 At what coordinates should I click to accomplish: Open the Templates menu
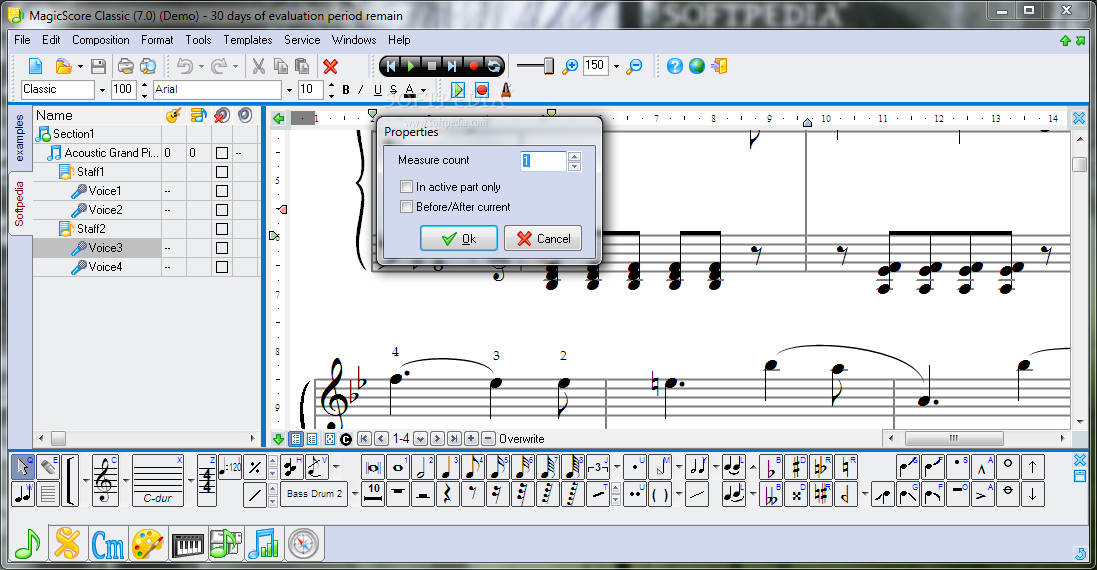248,40
